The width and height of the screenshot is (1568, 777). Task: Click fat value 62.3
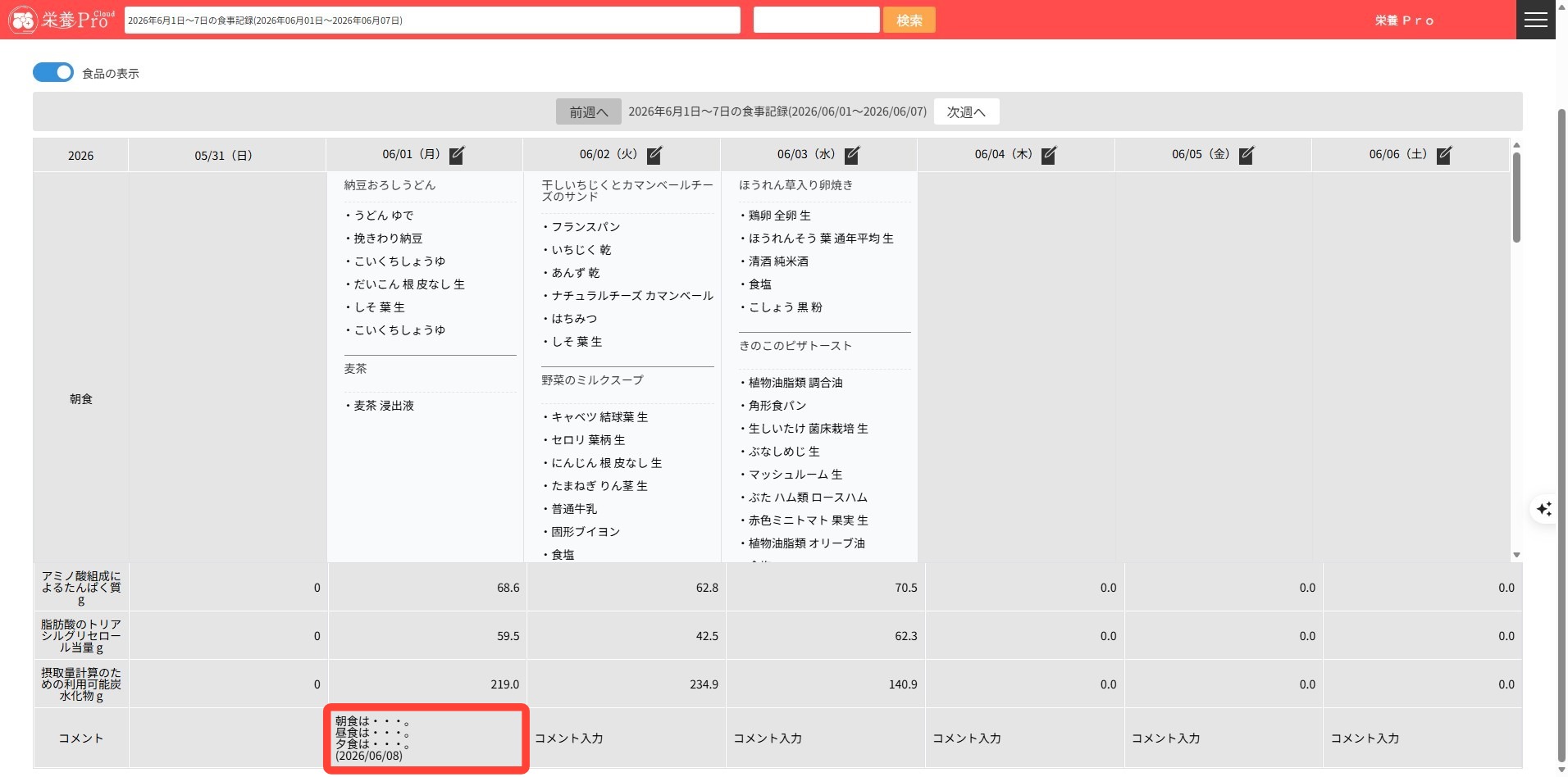click(905, 636)
